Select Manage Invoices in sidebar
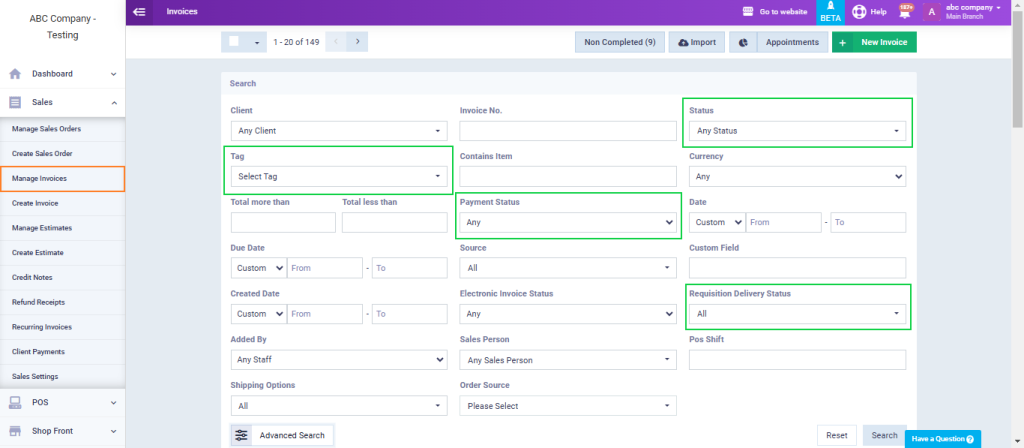Image resolution: width=1024 pixels, height=448 pixels. coord(62,178)
